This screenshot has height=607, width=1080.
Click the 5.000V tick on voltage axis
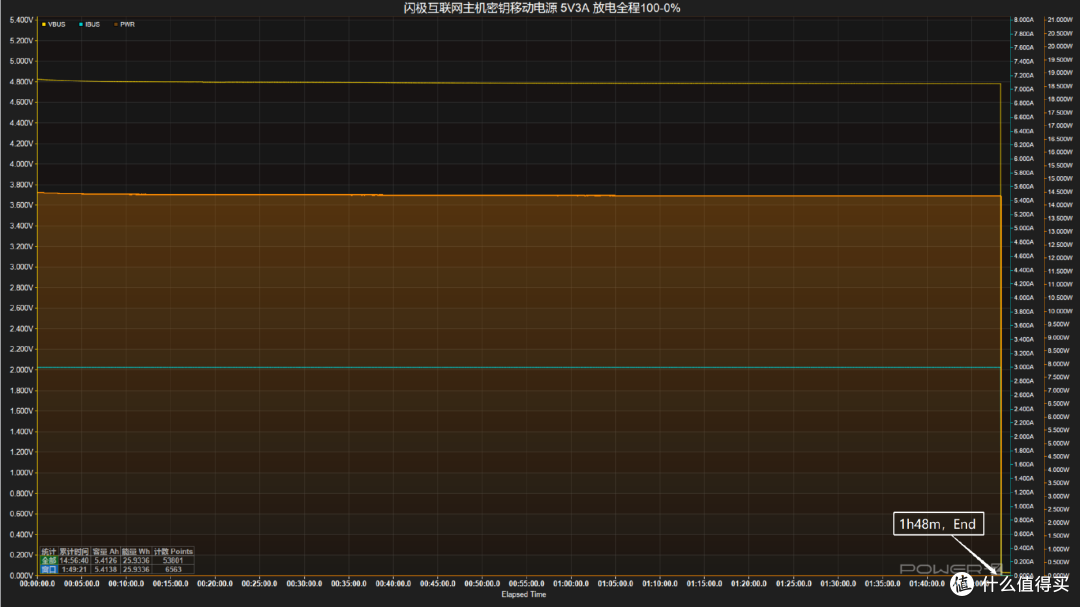coord(21,61)
